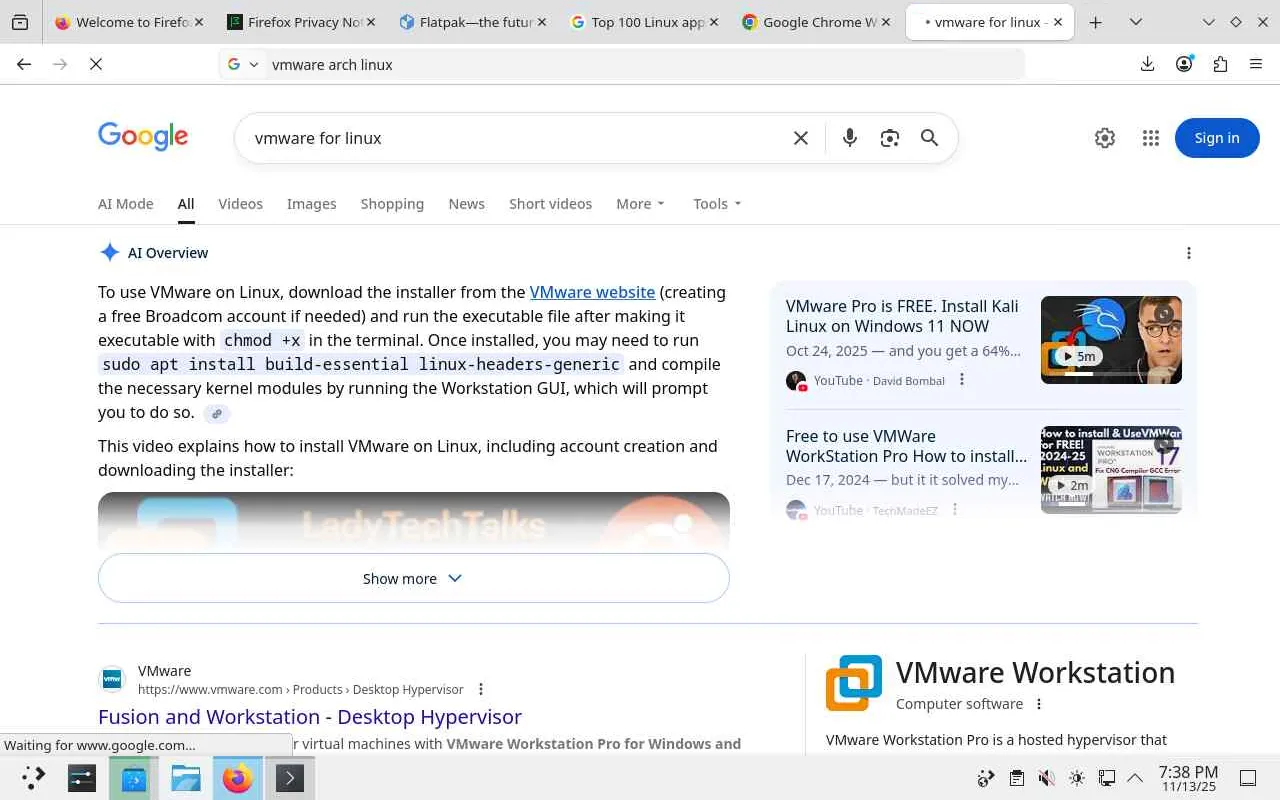Open the search engine dropdown in address bar
Screen dimensions: 1280x800
(x=242, y=64)
